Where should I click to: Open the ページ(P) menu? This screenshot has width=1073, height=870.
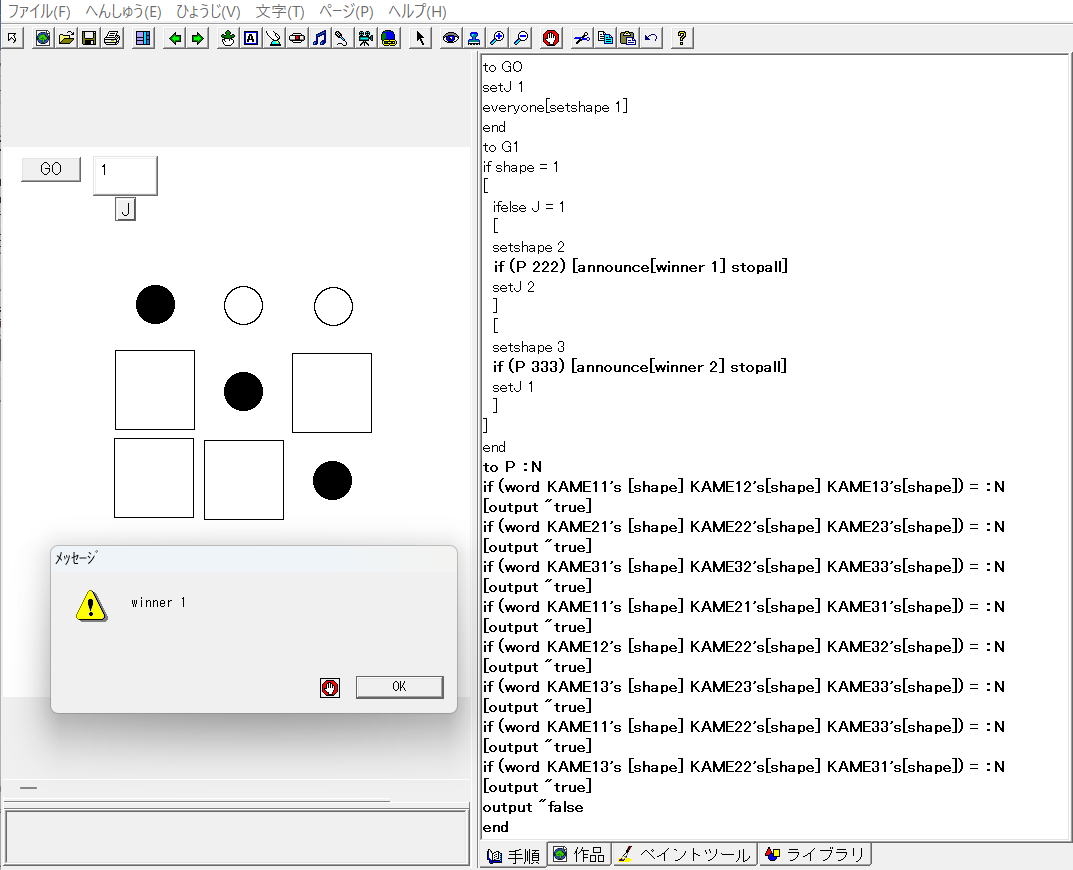pyautogui.click(x=346, y=12)
